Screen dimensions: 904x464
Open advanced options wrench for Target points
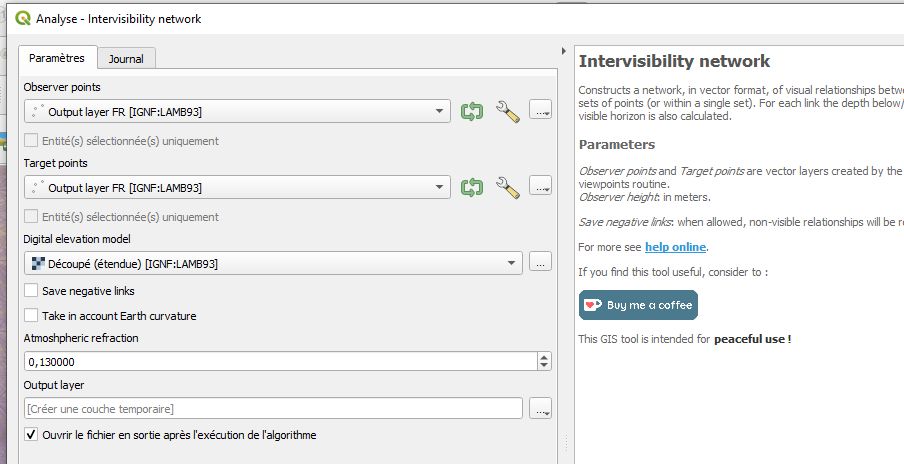(508, 187)
